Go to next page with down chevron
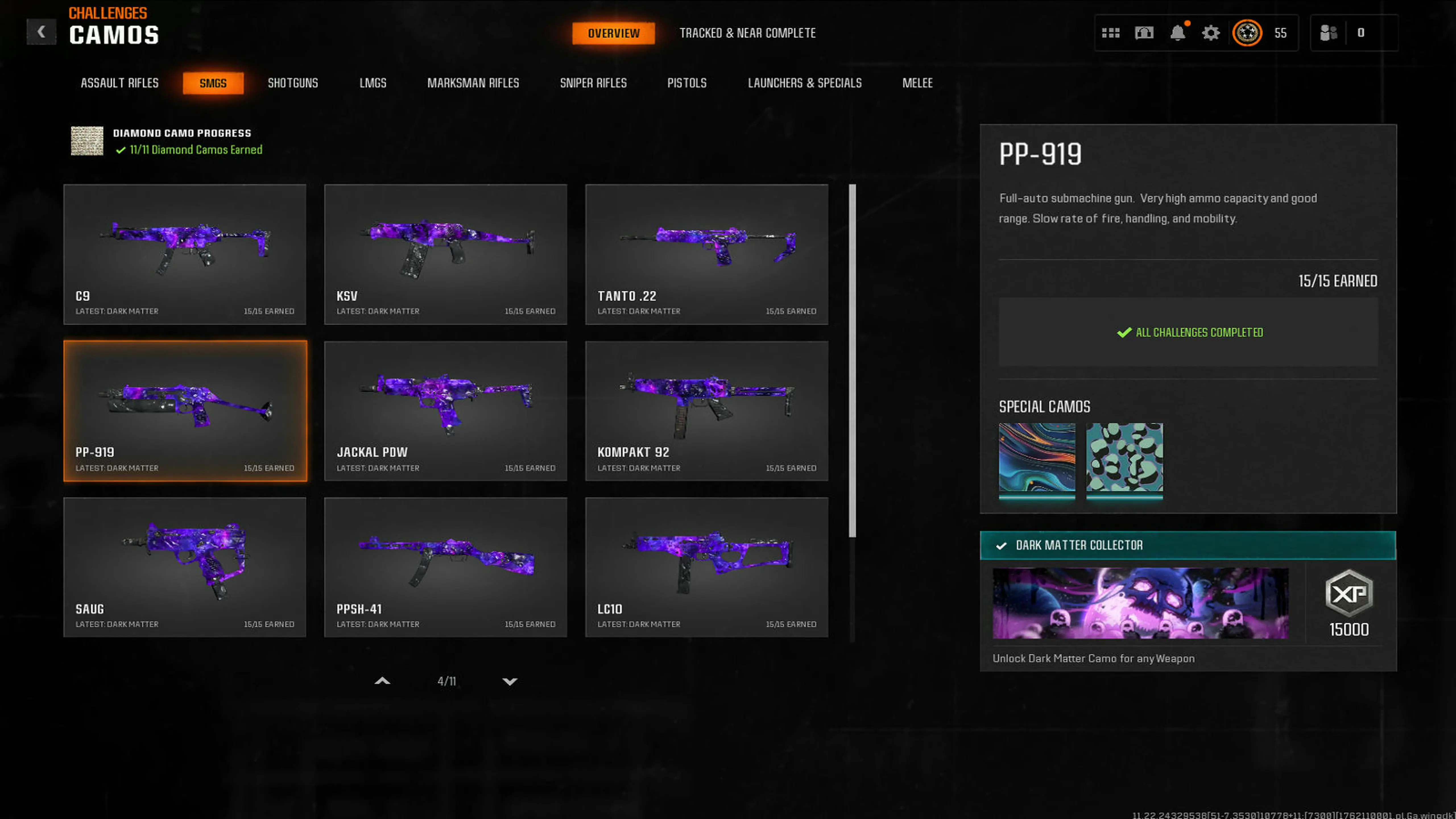 click(510, 681)
